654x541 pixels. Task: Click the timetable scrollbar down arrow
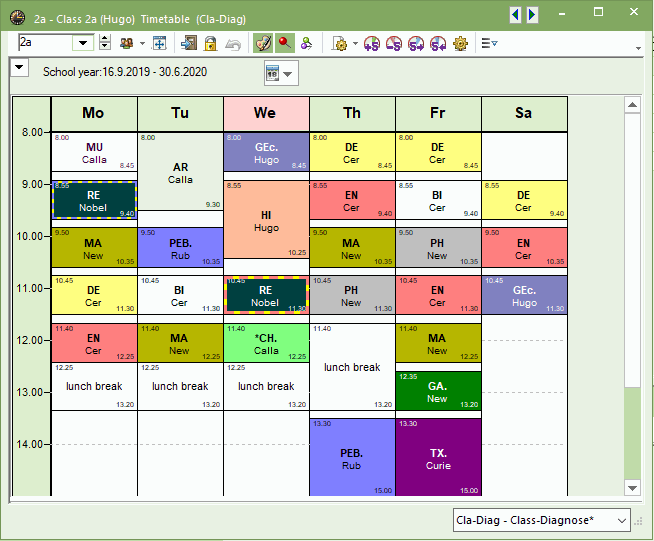(632, 488)
